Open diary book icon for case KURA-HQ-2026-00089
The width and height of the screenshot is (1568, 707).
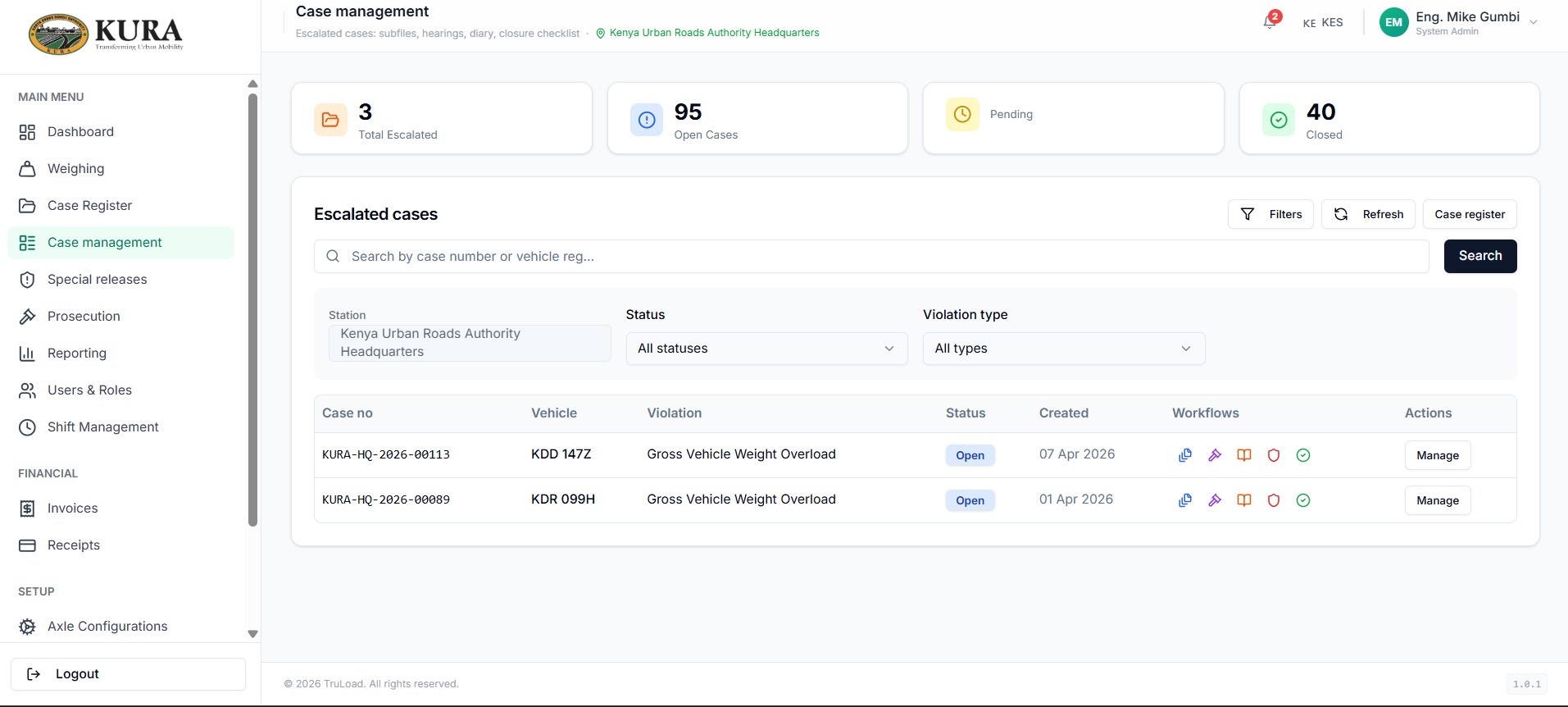[x=1244, y=500]
